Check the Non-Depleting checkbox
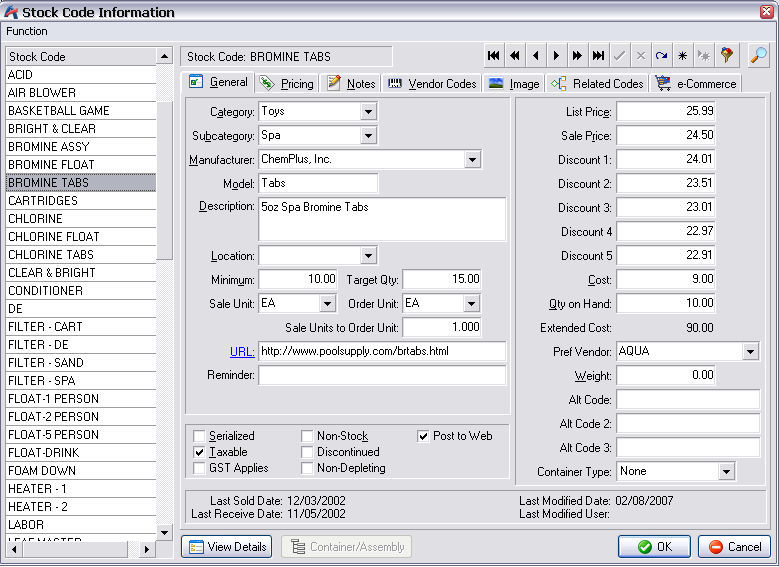This screenshot has height=567, width=779. pyautogui.click(x=307, y=468)
